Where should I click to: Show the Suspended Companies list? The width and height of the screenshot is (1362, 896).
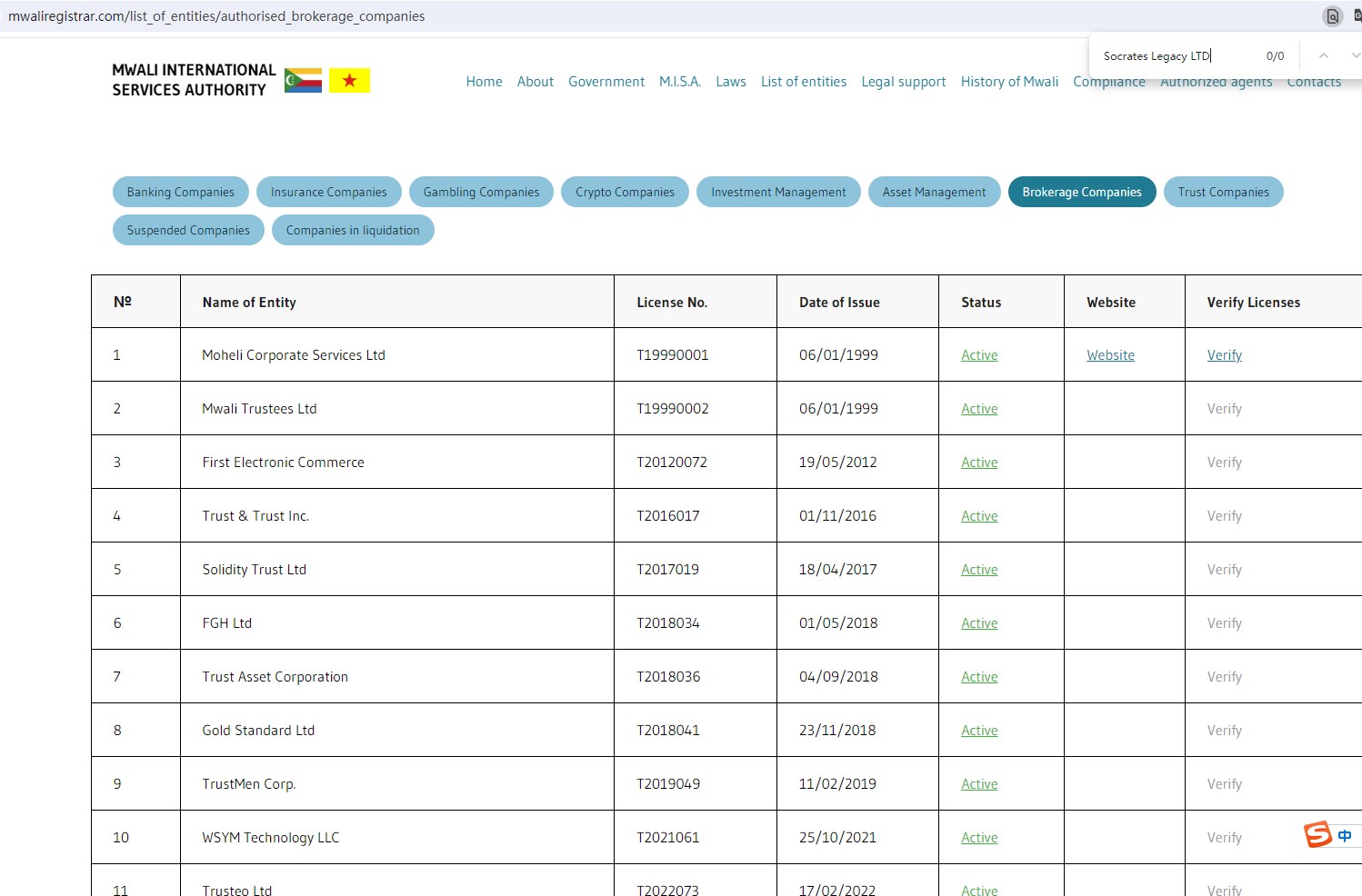(x=188, y=230)
